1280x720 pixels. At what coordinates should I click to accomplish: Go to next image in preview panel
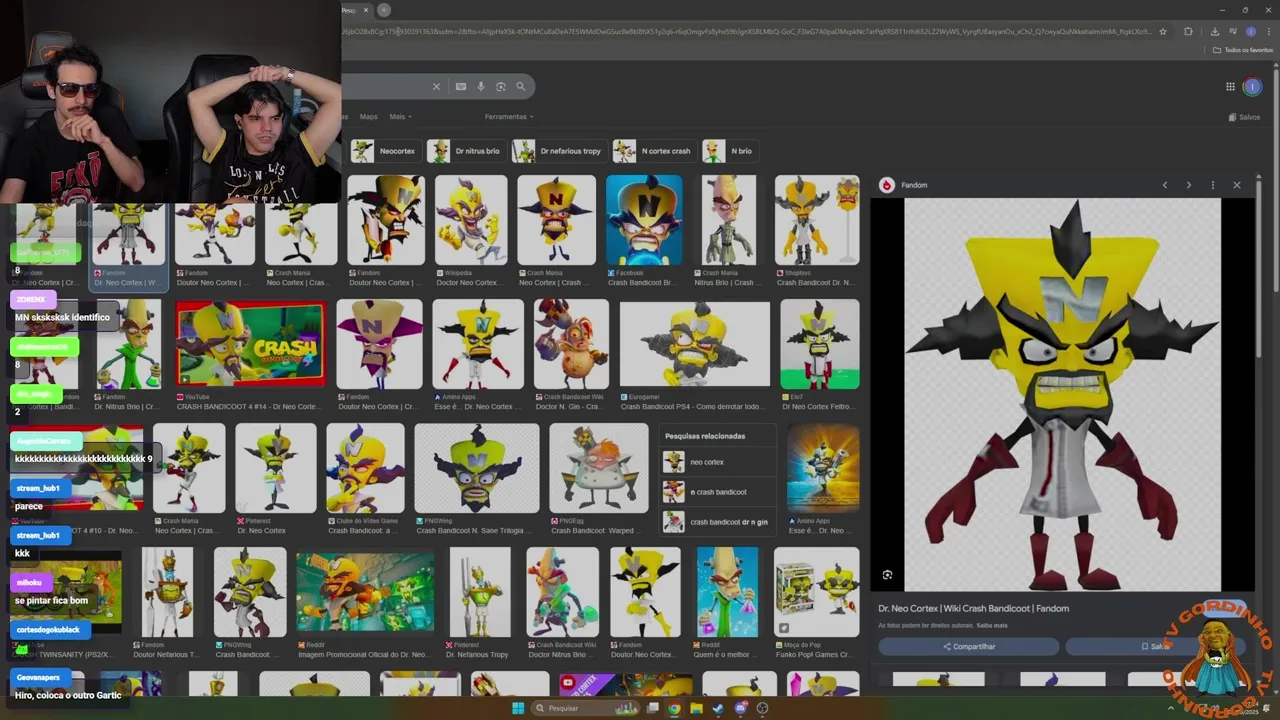tap(1188, 185)
